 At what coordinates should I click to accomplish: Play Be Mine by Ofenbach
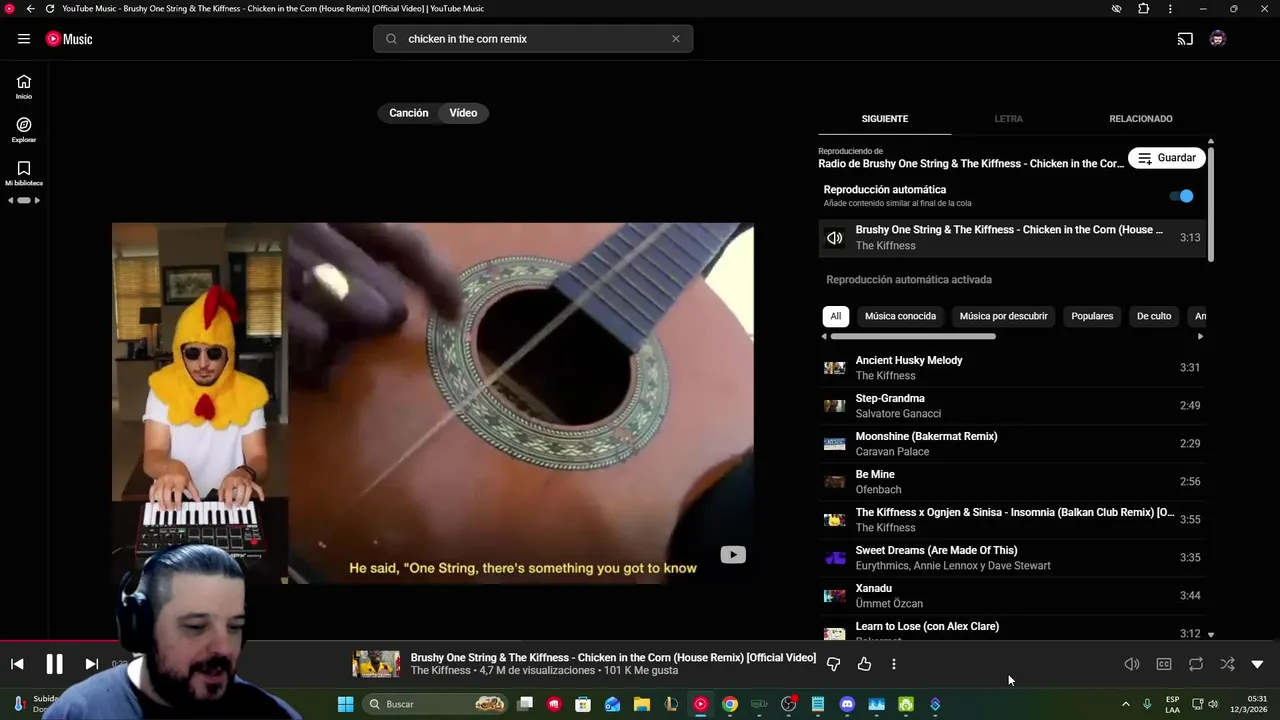click(x=1012, y=482)
